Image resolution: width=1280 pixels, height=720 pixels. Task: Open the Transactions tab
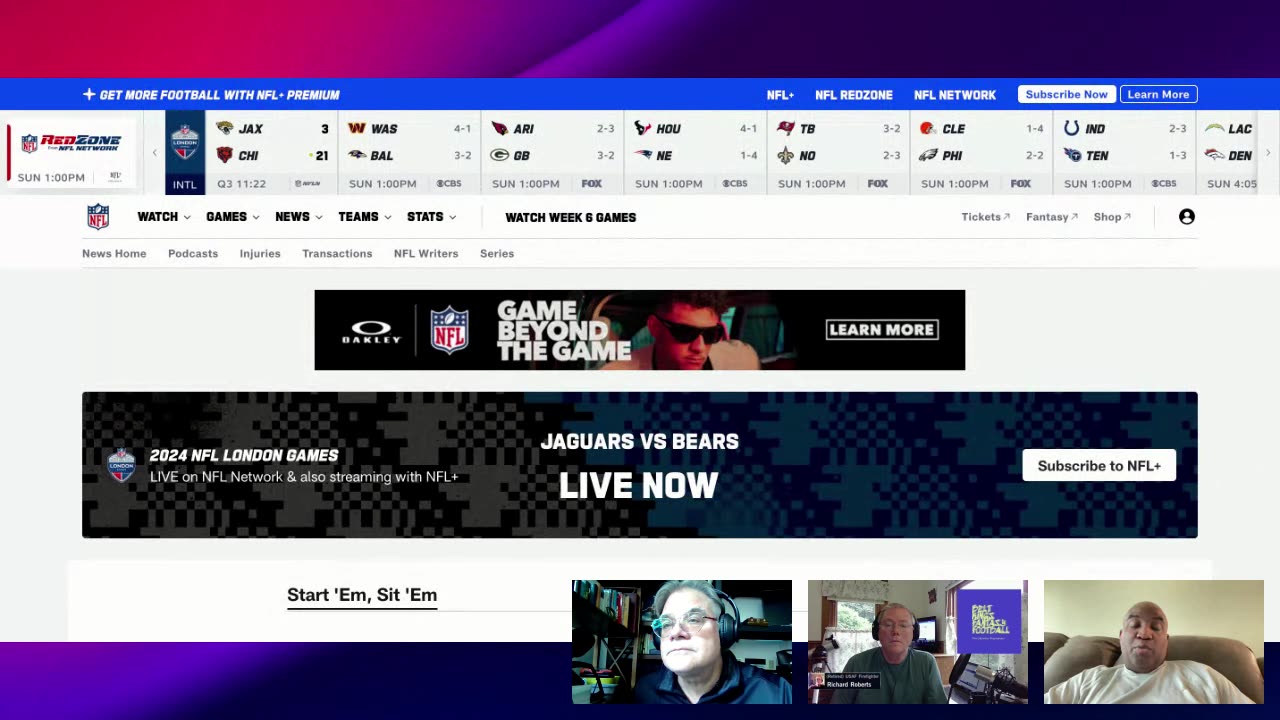click(x=337, y=254)
